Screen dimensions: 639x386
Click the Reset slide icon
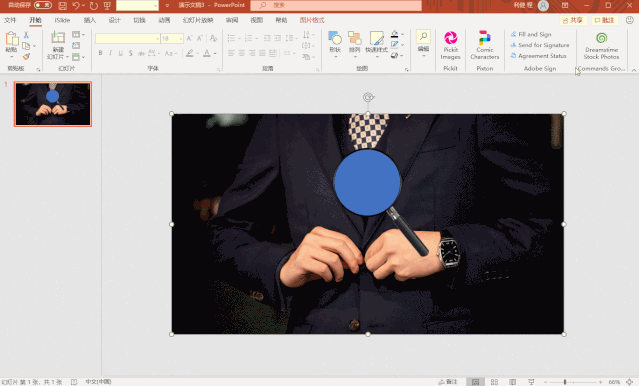pos(76,45)
